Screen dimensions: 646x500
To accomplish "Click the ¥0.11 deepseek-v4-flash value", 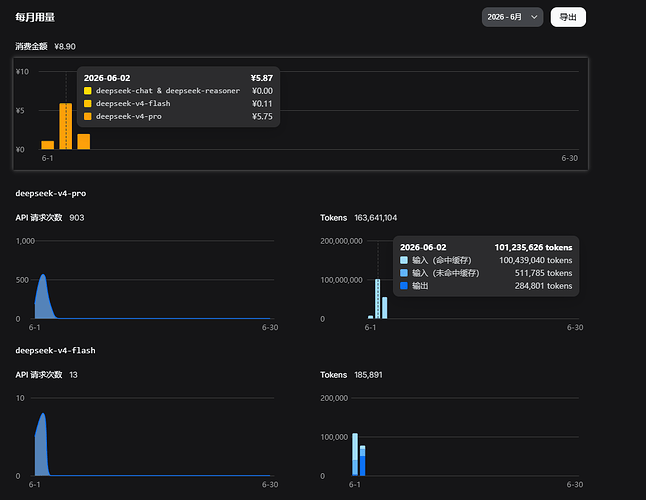I will click(262, 104).
